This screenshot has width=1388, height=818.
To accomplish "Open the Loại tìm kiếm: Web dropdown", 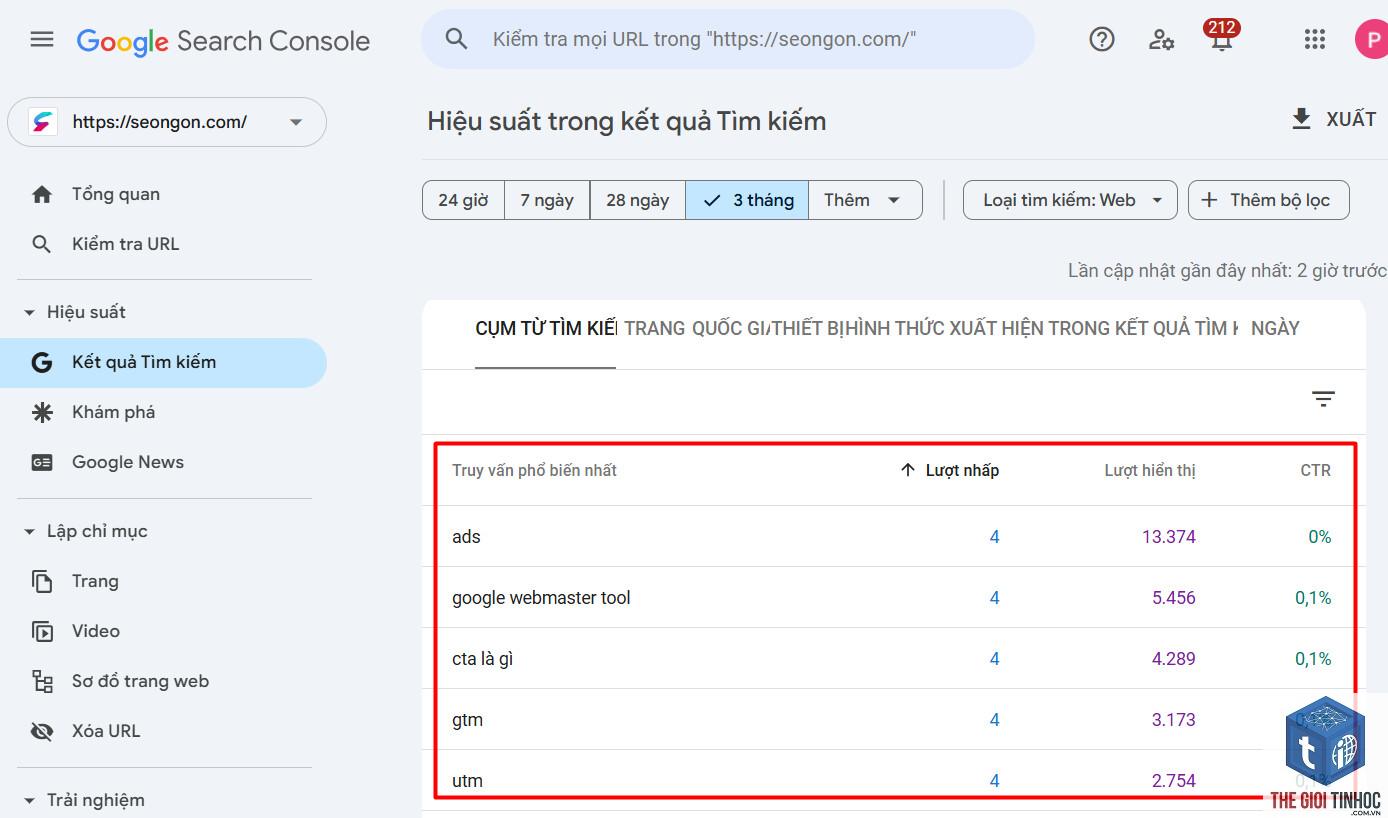I will 1070,200.
